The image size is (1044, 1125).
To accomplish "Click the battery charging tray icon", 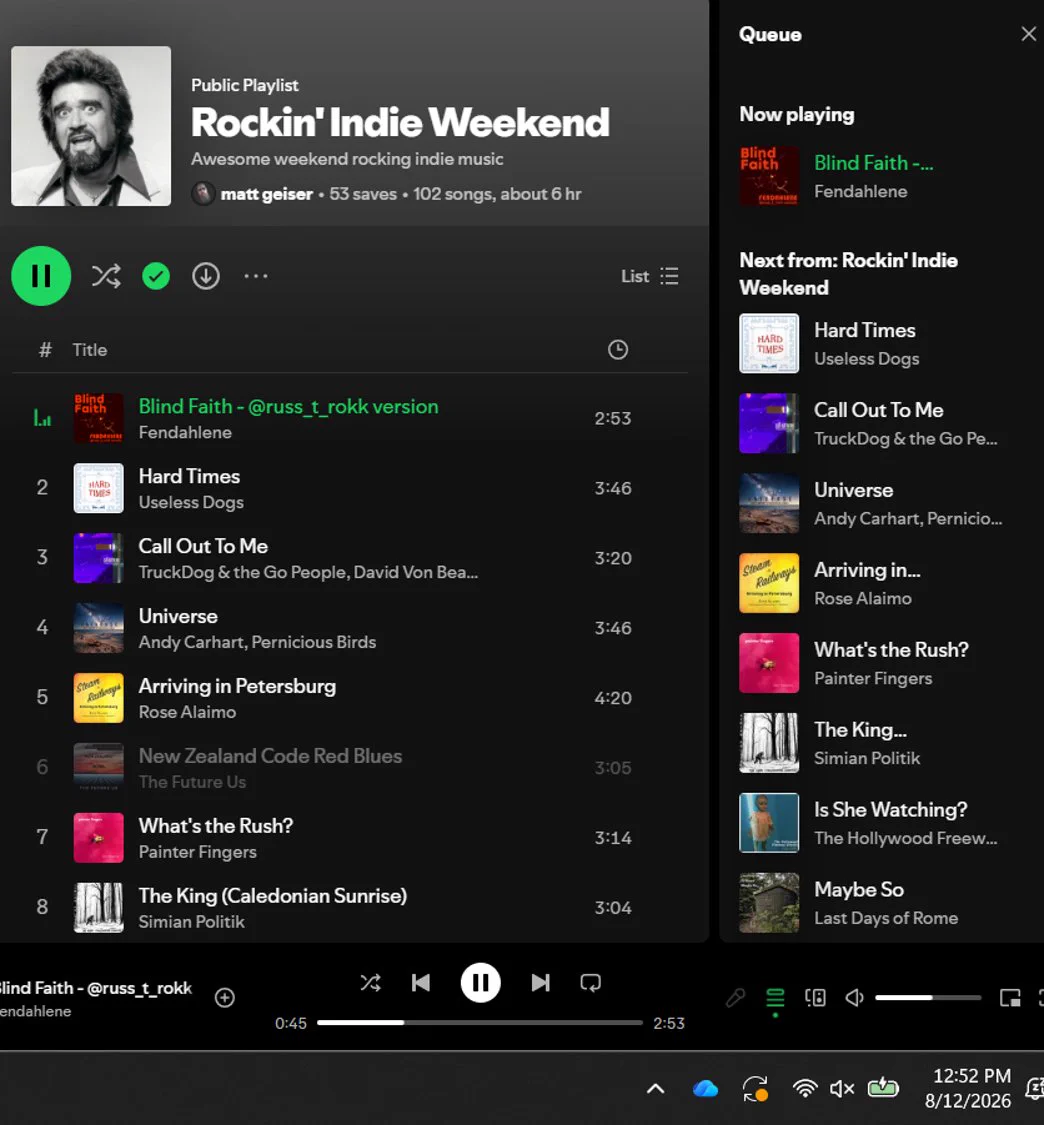I will (883, 1089).
